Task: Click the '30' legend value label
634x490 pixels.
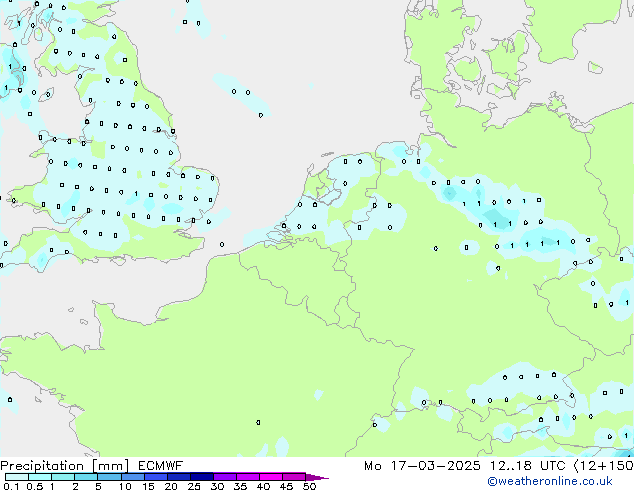Action: coord(217,486)
